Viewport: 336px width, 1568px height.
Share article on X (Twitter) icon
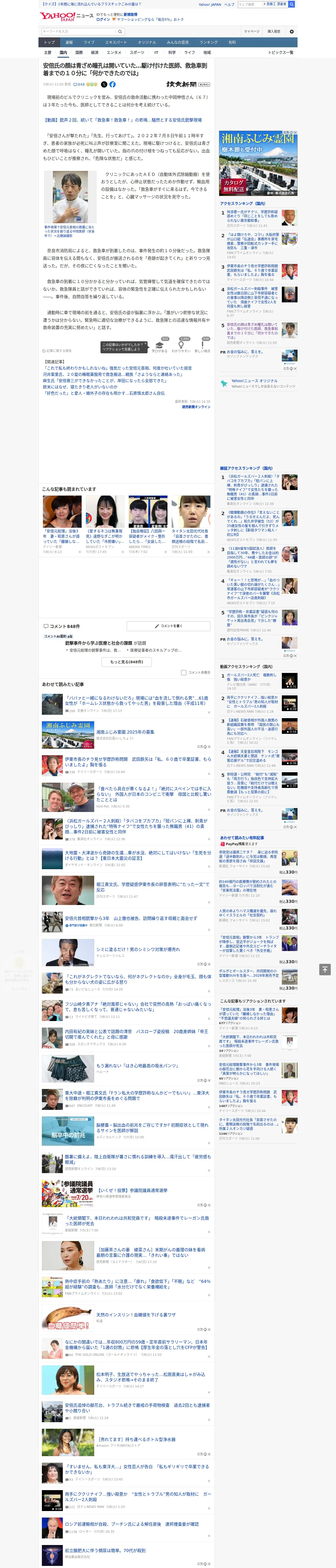(x=104, y=85)
